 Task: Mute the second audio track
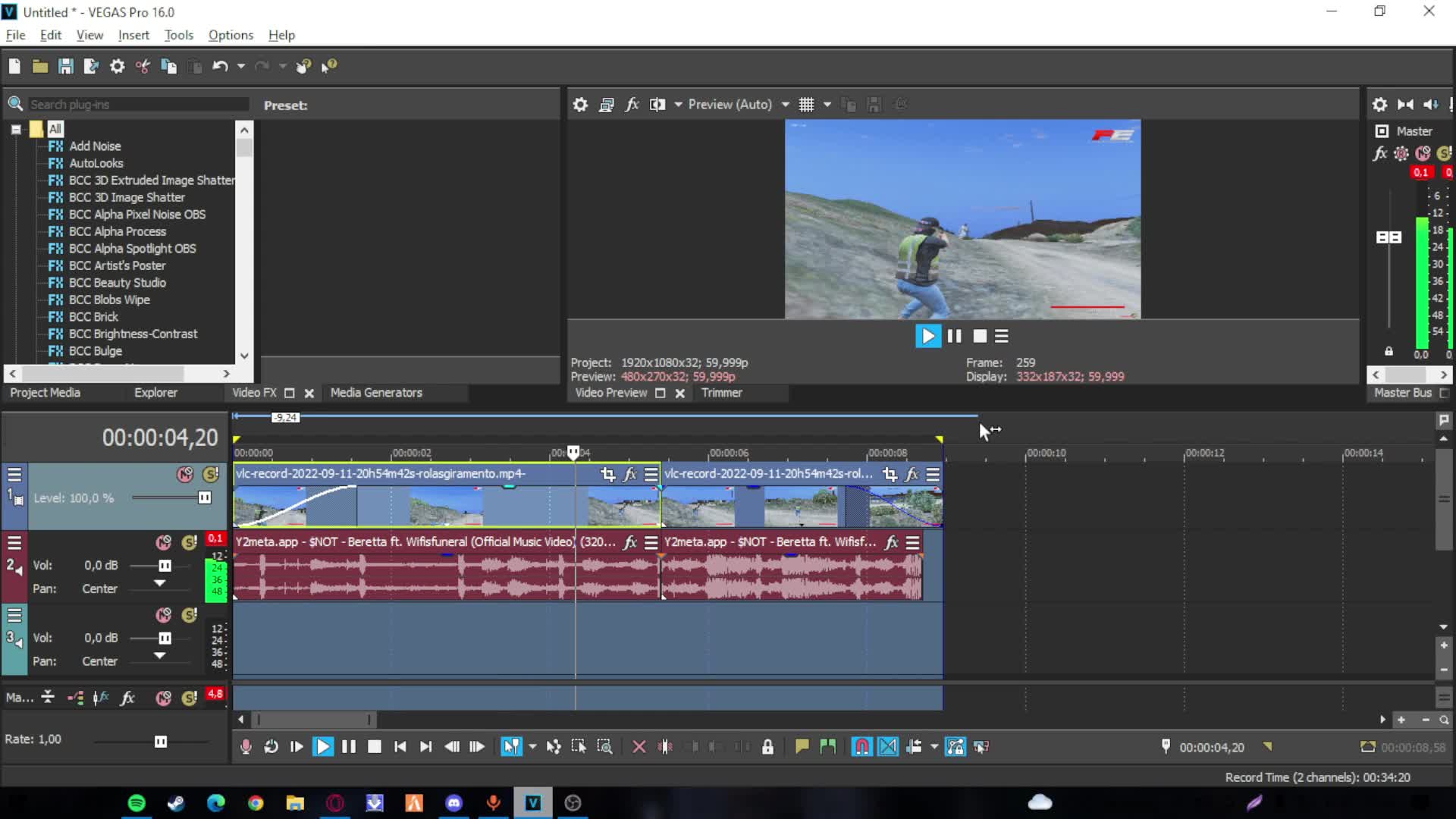[x=163, y=542]
